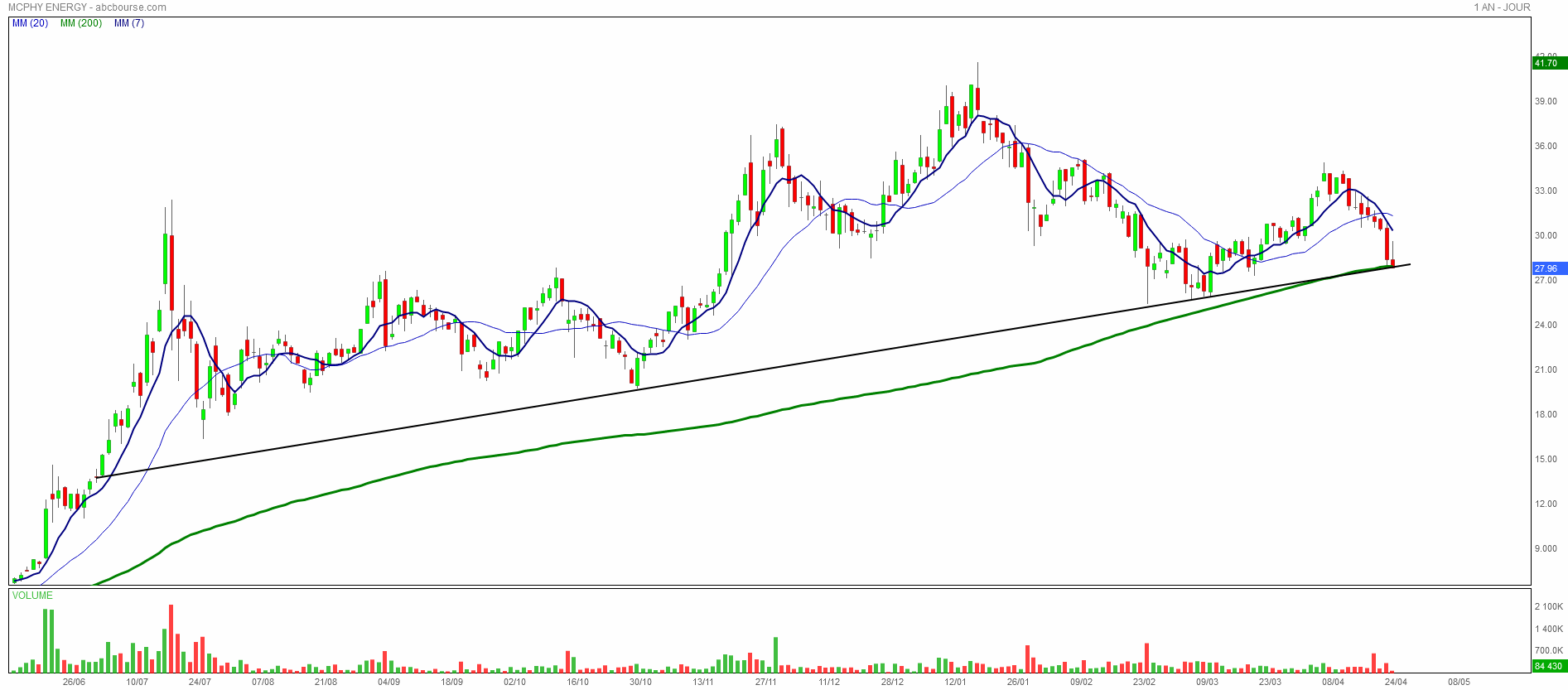Click the 24/04 date on time axis
The width and height of the screenshot is (1568, 690).
point(1397,683)
